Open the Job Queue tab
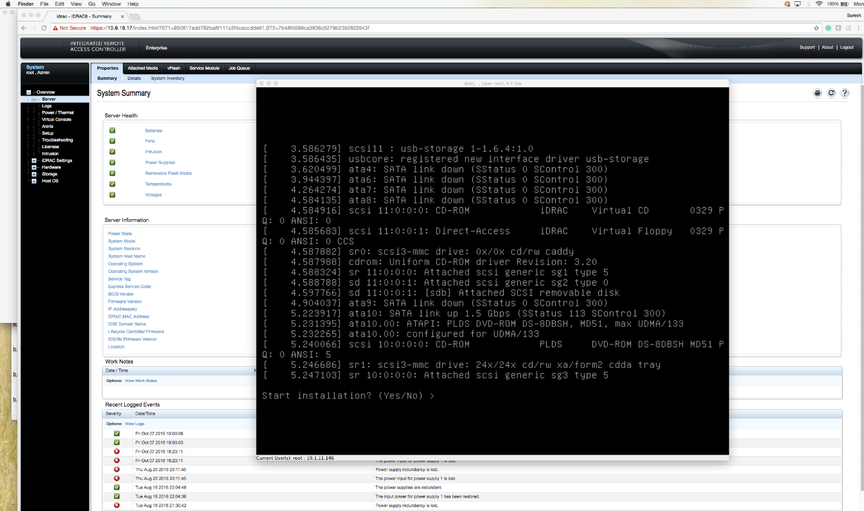Screen dimensions: 864x511 click(239, 68)
